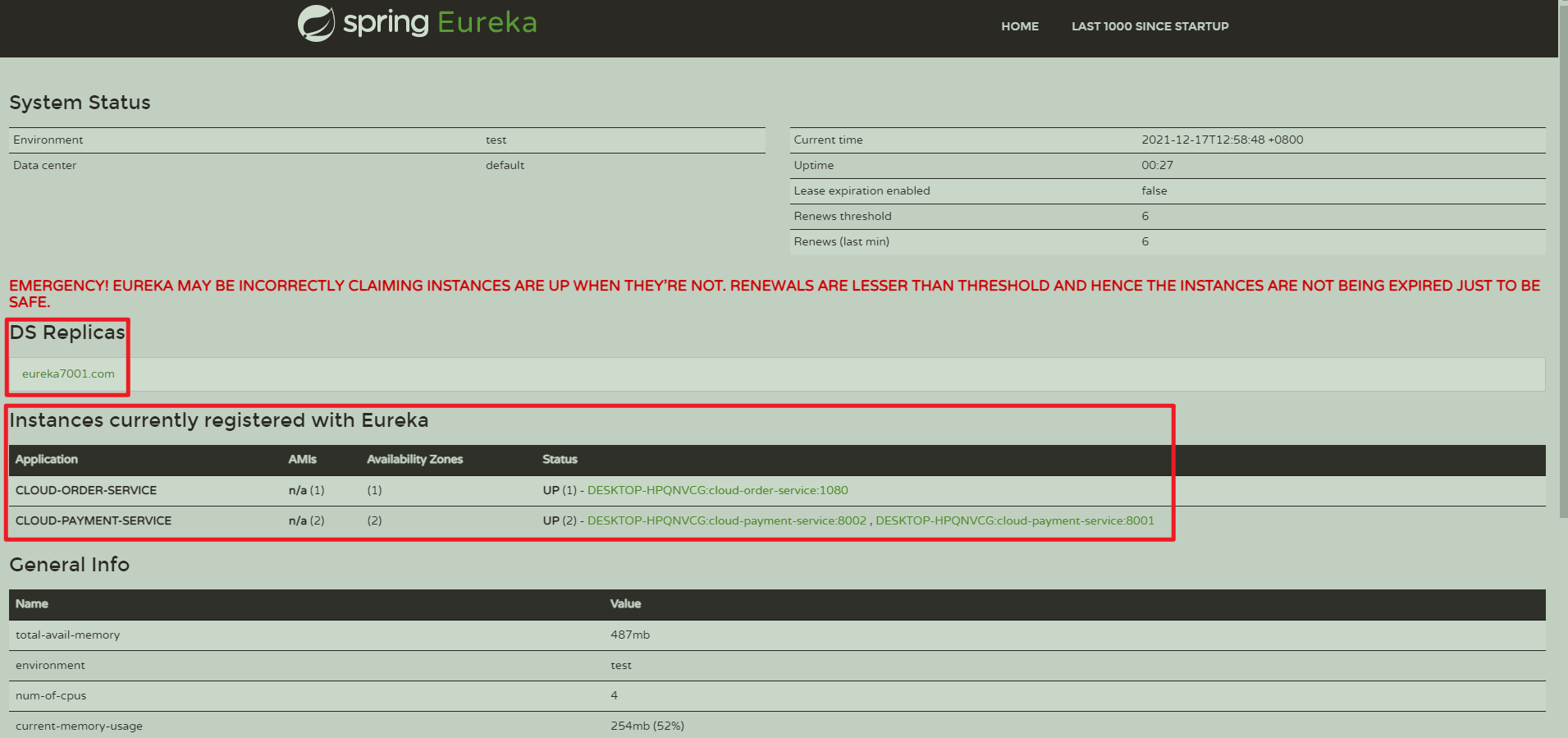The width and height of the screenshot is (1568, 738).
Task: Click the AMIs column header
Action: [x=302, y=460]
